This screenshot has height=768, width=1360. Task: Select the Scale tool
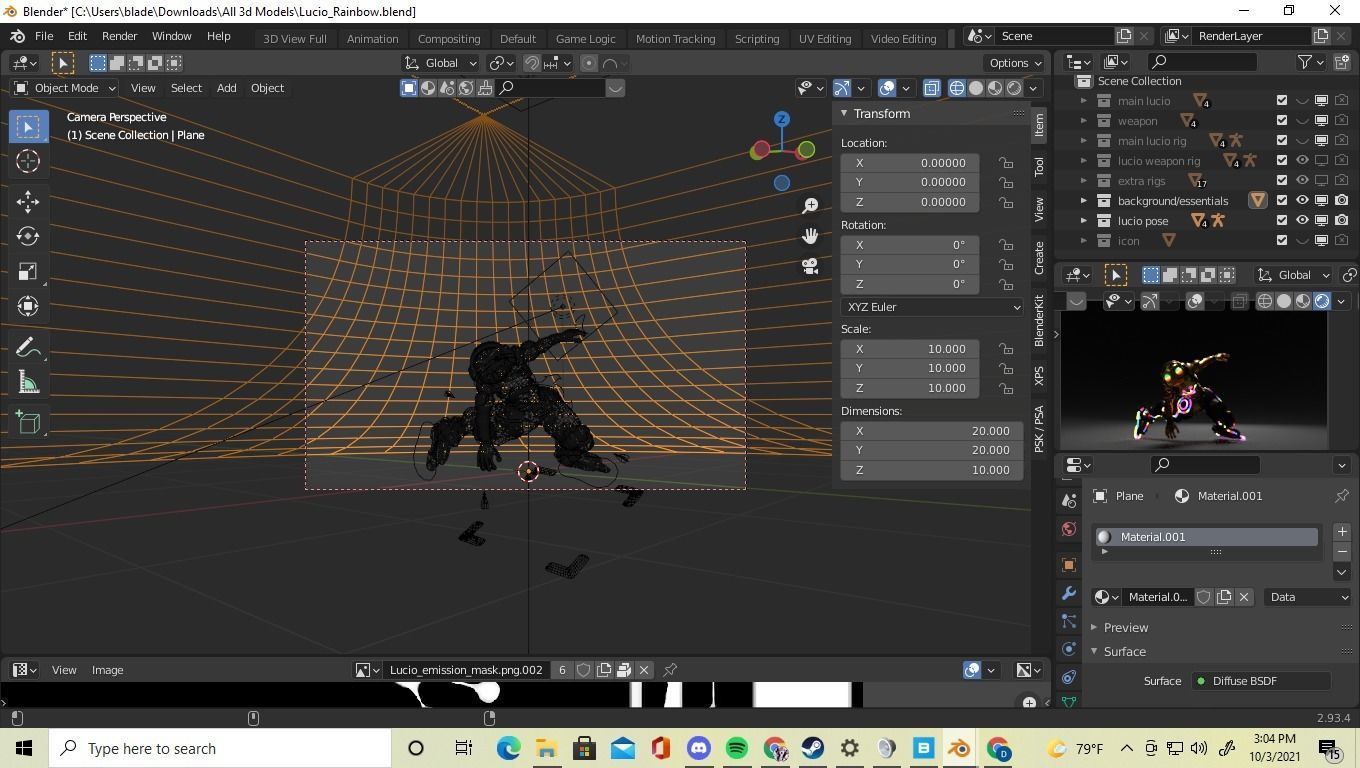pyautogui.click(x=28, y=271)
